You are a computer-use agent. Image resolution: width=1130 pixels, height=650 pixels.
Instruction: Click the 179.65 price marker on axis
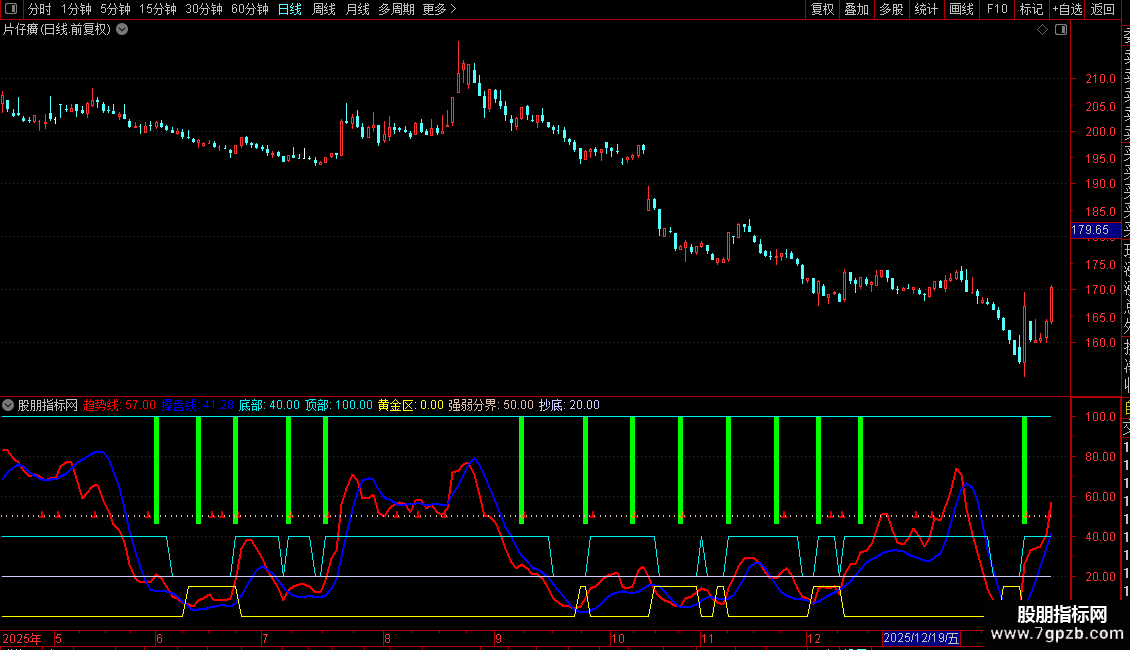(x=1092, y=231)
